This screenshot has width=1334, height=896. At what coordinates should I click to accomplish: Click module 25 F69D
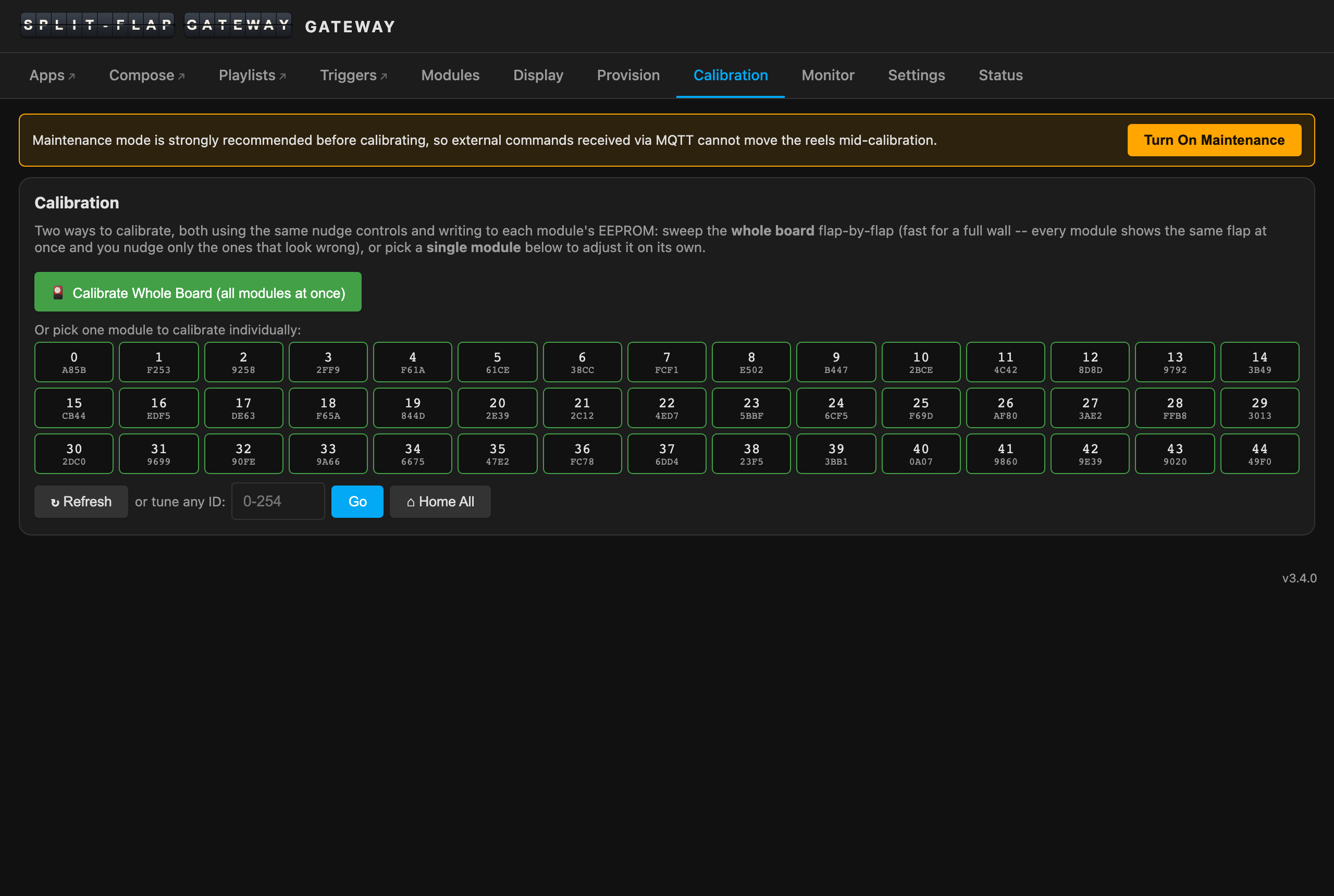pos(921,408)
